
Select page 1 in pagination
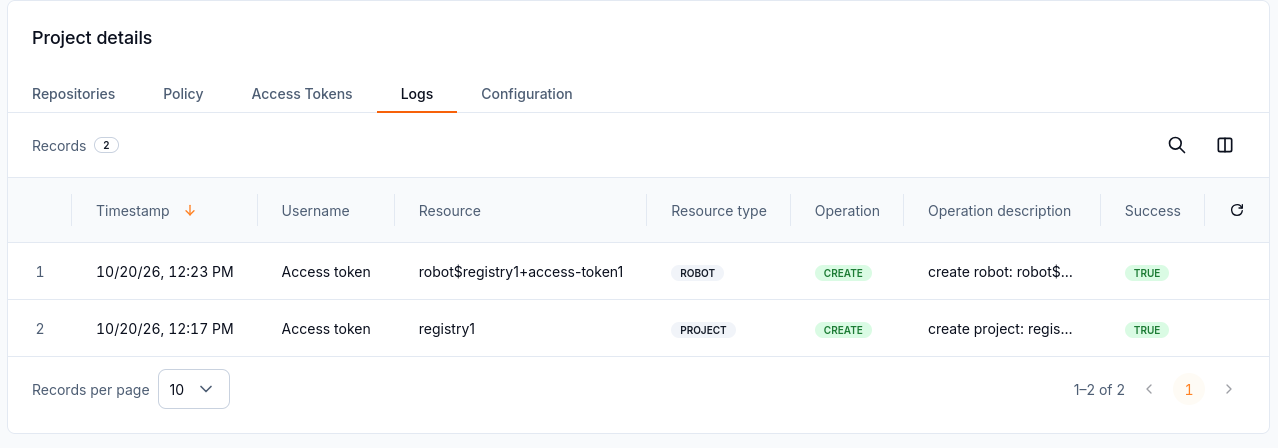[x=1189, y=389]
